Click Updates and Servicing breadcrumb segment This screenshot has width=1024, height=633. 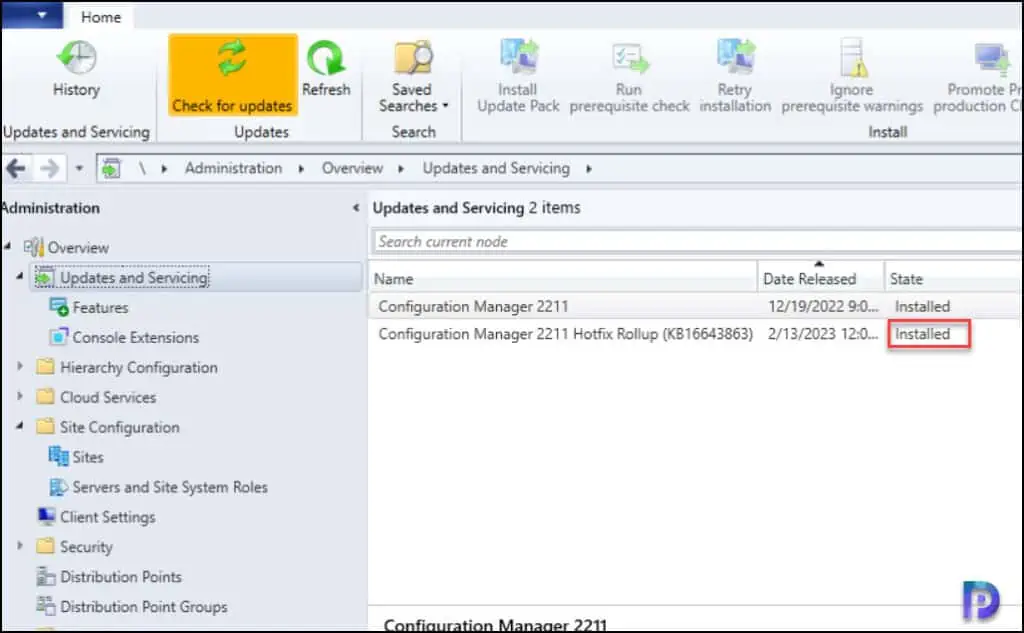coord(496,169)
